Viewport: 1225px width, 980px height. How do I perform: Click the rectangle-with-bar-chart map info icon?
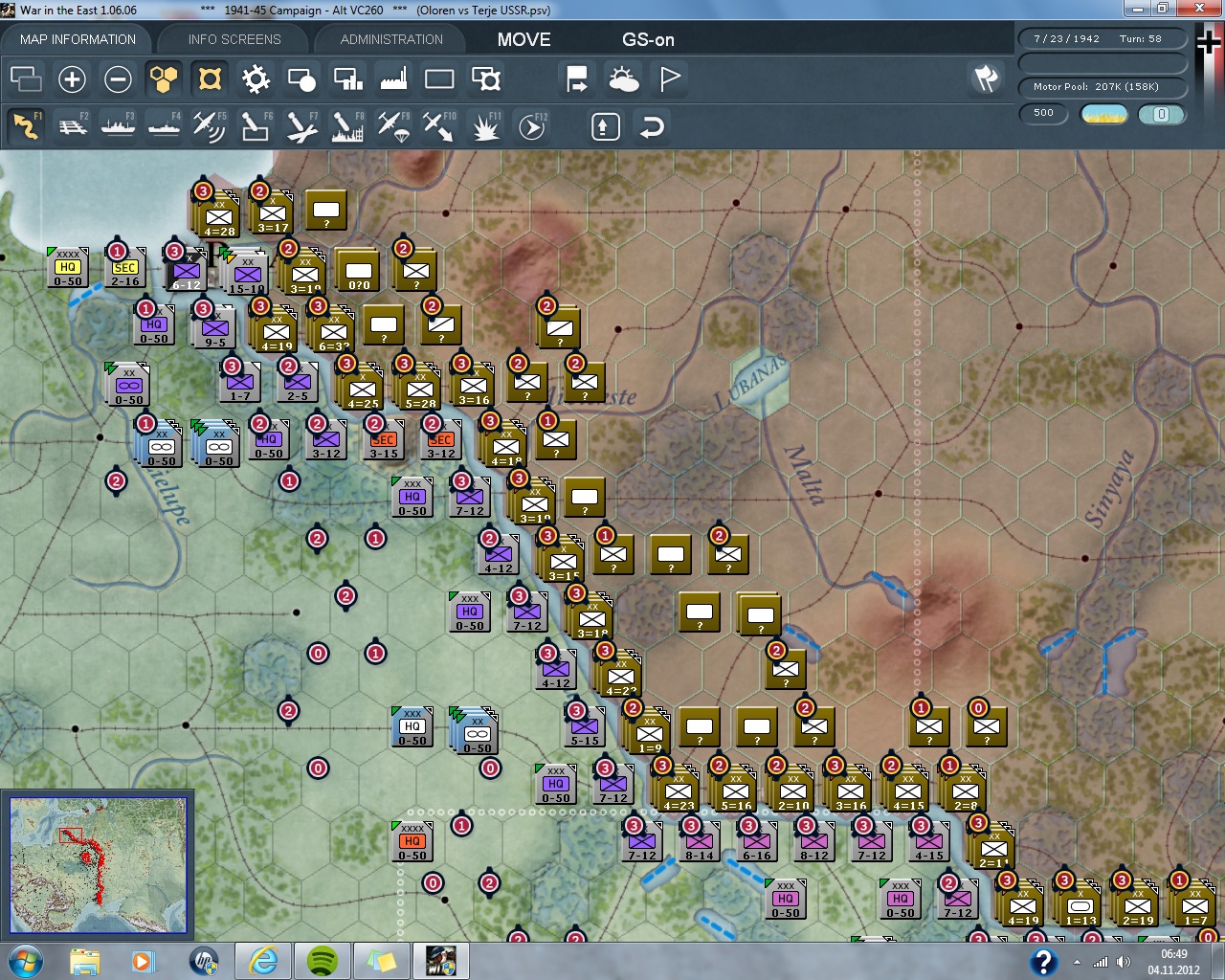pos(347,79)
